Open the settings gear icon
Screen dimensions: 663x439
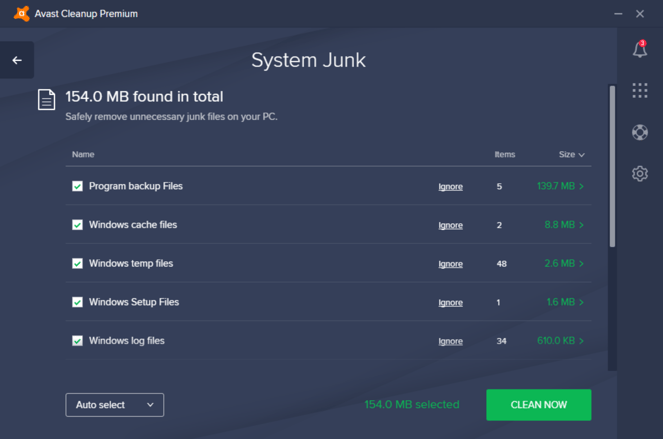(x=640, y=174)
